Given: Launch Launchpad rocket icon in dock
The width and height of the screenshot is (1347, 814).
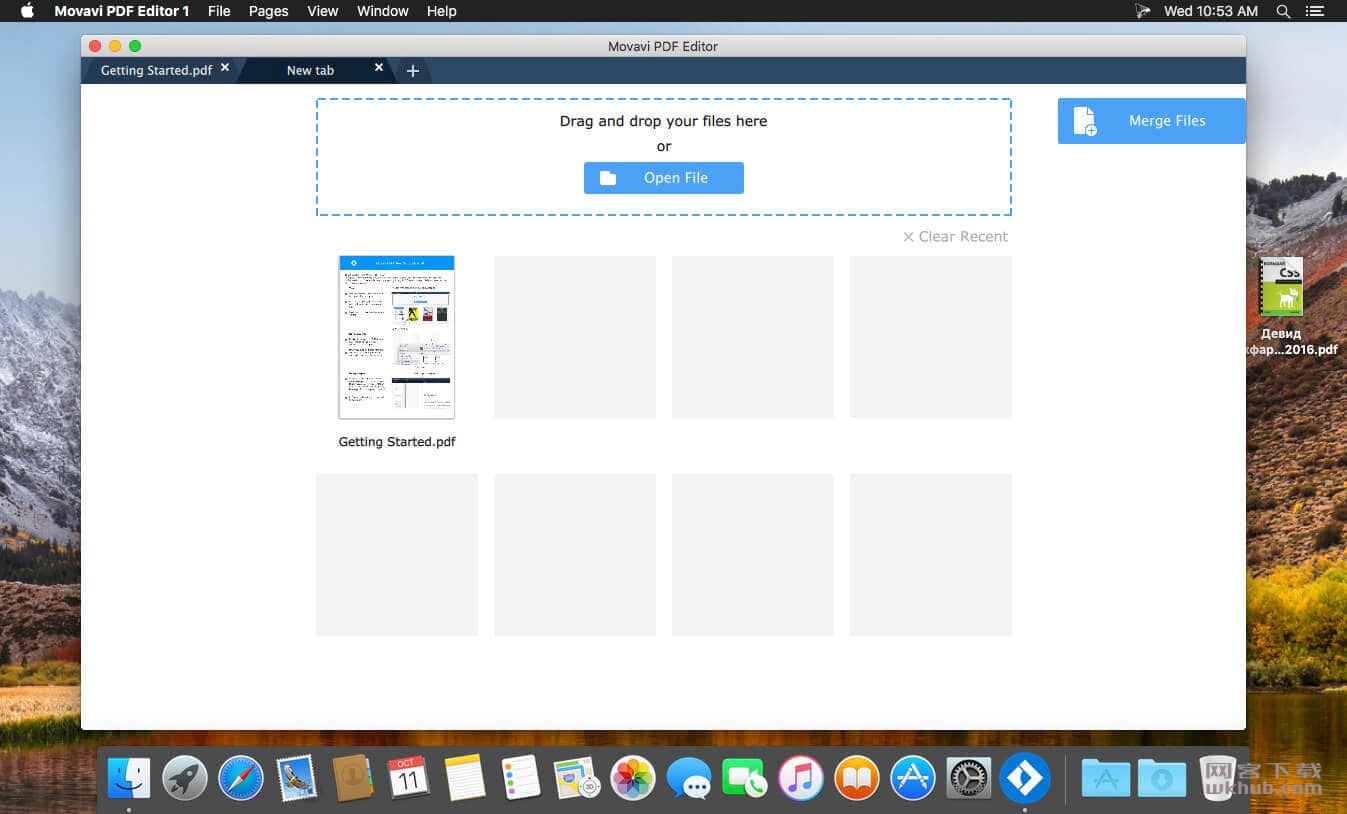Looking at the screenshot, I should click(185, 777).
